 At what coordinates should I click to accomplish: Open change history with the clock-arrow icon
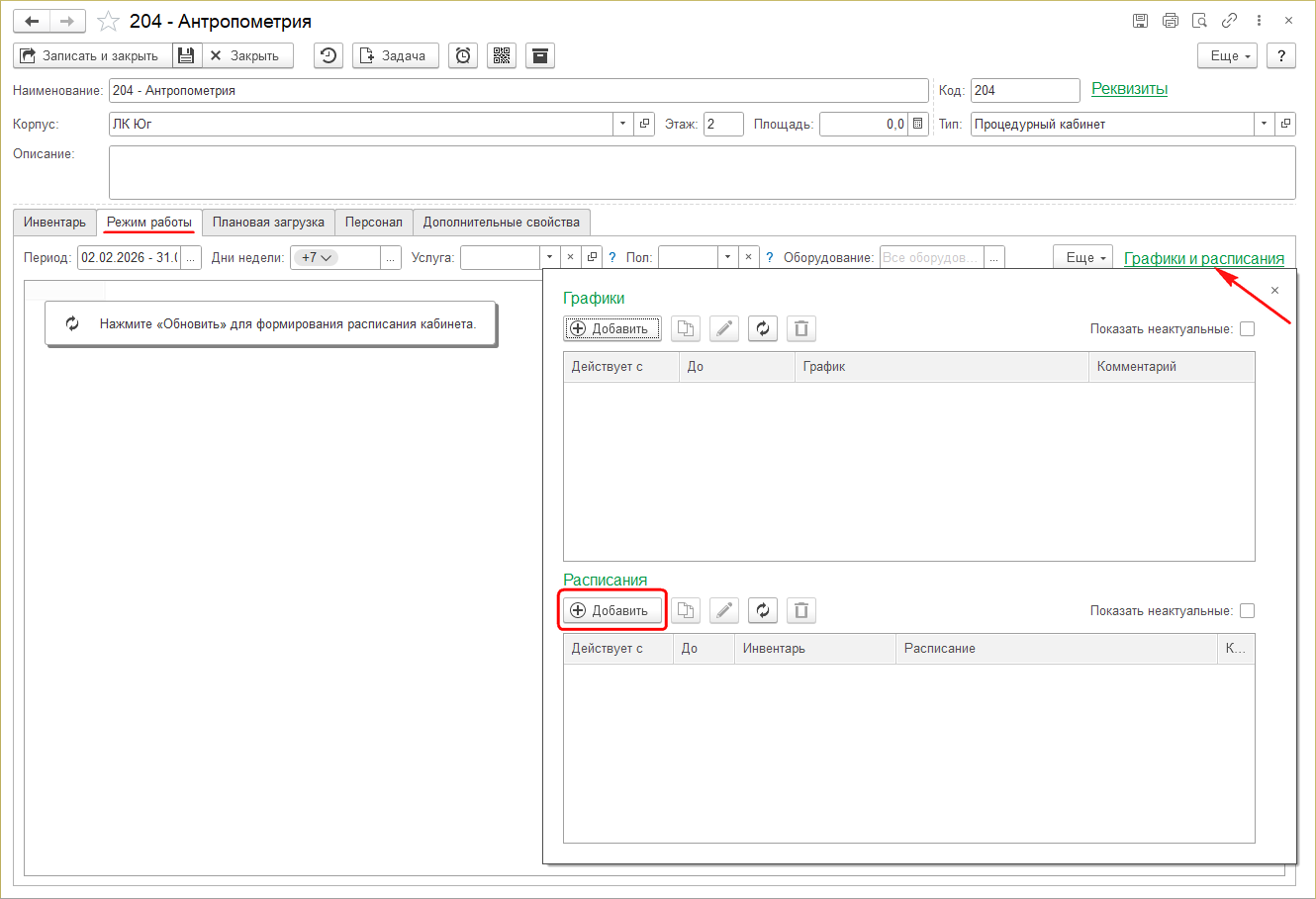click(x=329, y=55)
